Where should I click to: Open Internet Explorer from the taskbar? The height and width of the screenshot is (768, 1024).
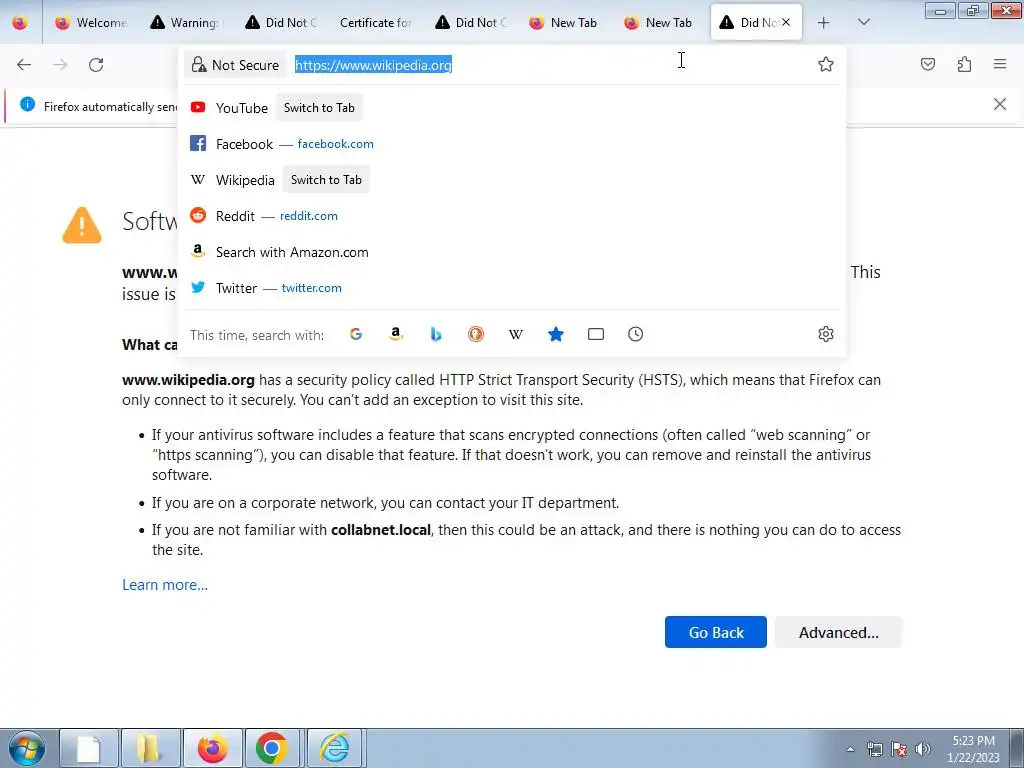tap(334, 748)
